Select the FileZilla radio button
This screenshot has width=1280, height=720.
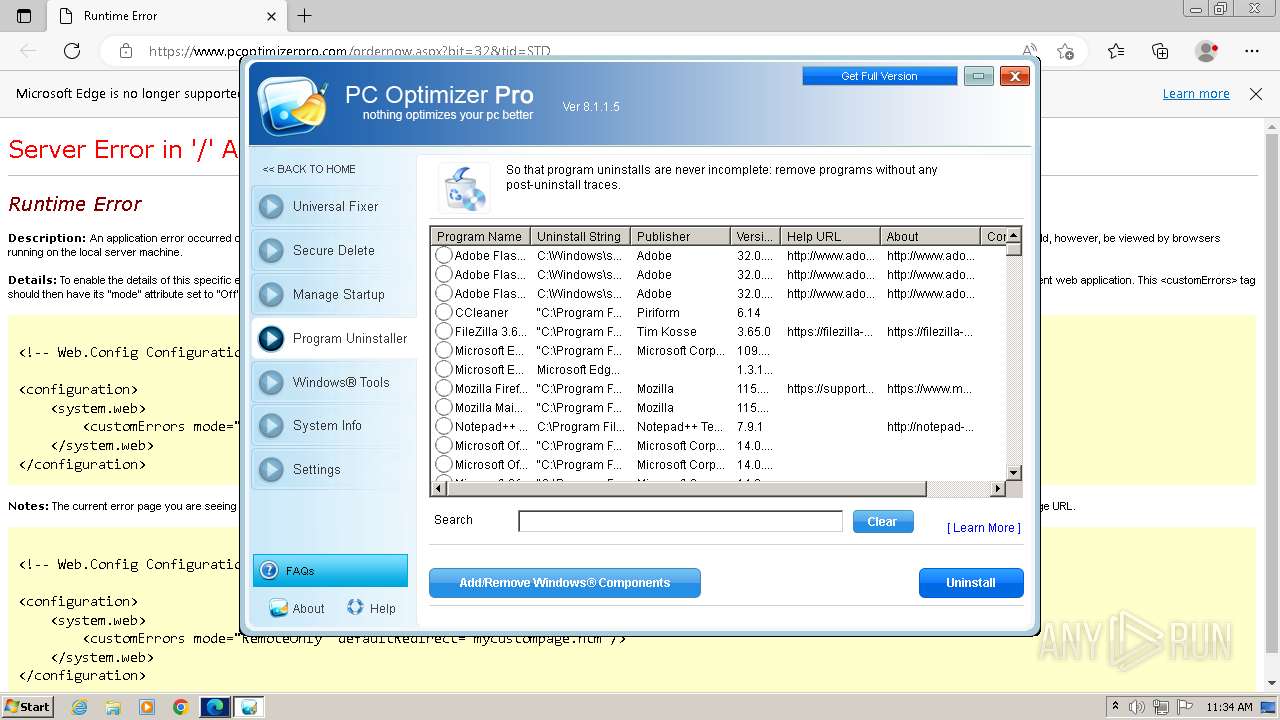click(x=444, y=332)
